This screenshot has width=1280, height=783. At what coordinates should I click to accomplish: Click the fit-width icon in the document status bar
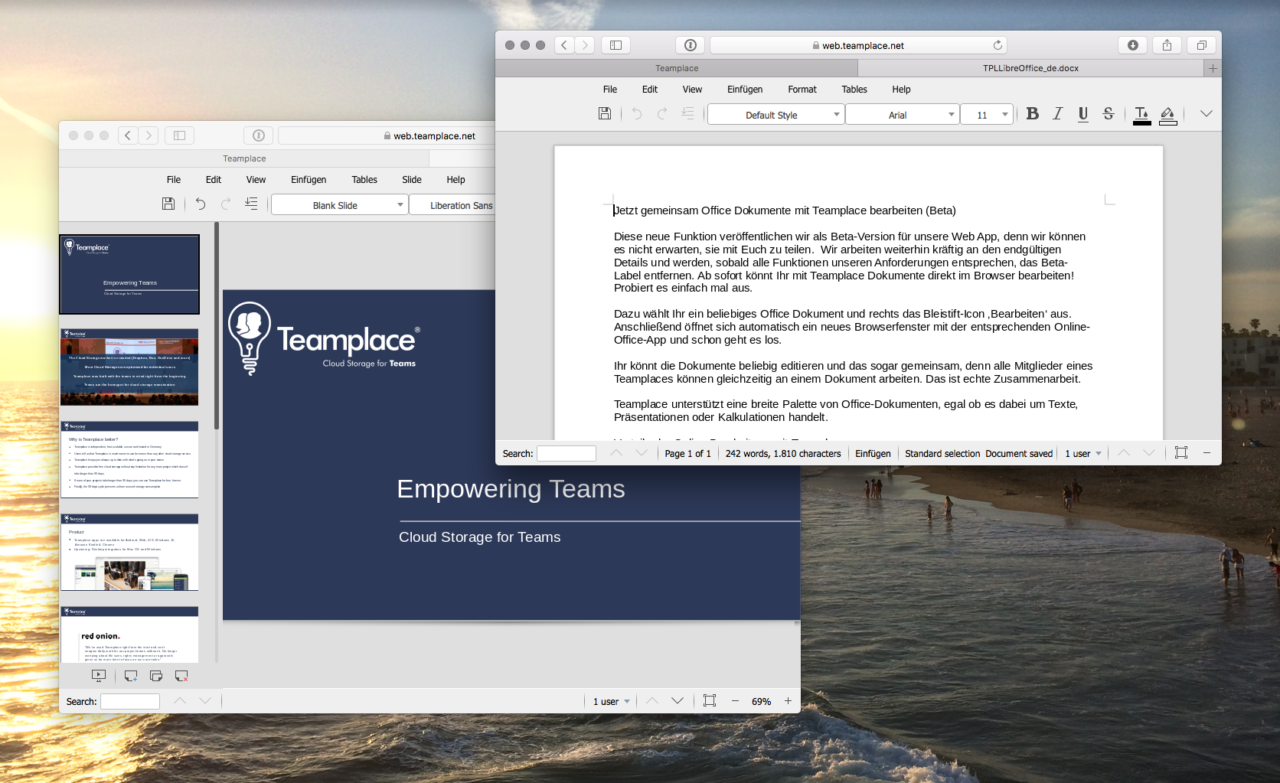(1181, 453)
